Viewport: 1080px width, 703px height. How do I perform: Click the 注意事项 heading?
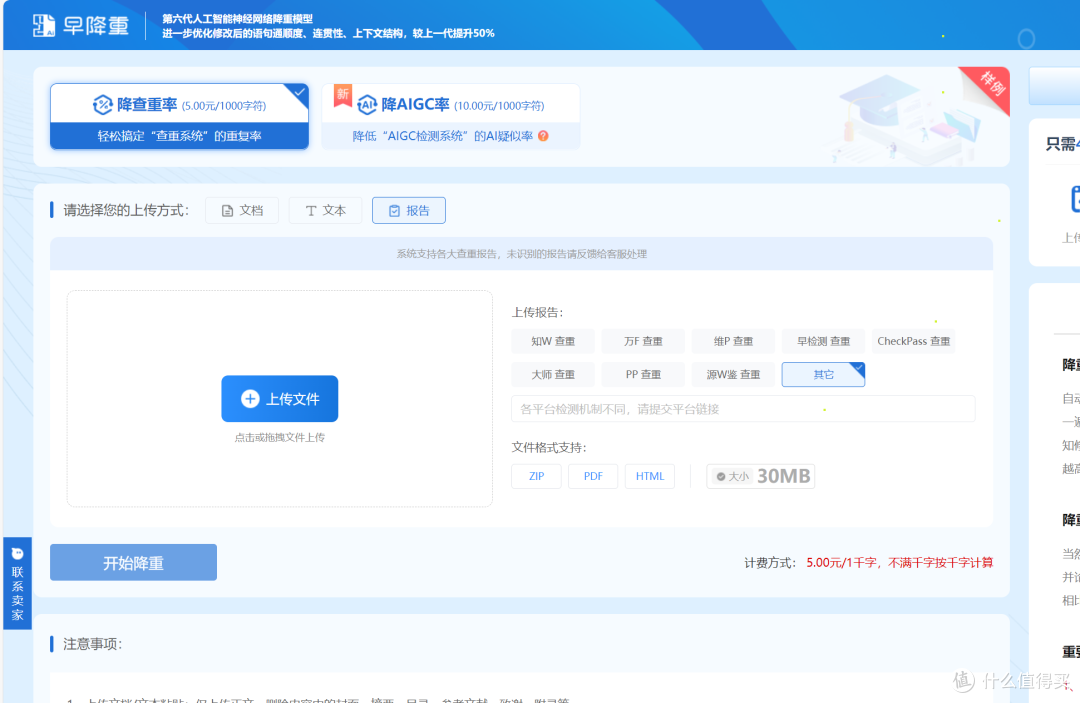pyautogui.click(x=92, y=644)
